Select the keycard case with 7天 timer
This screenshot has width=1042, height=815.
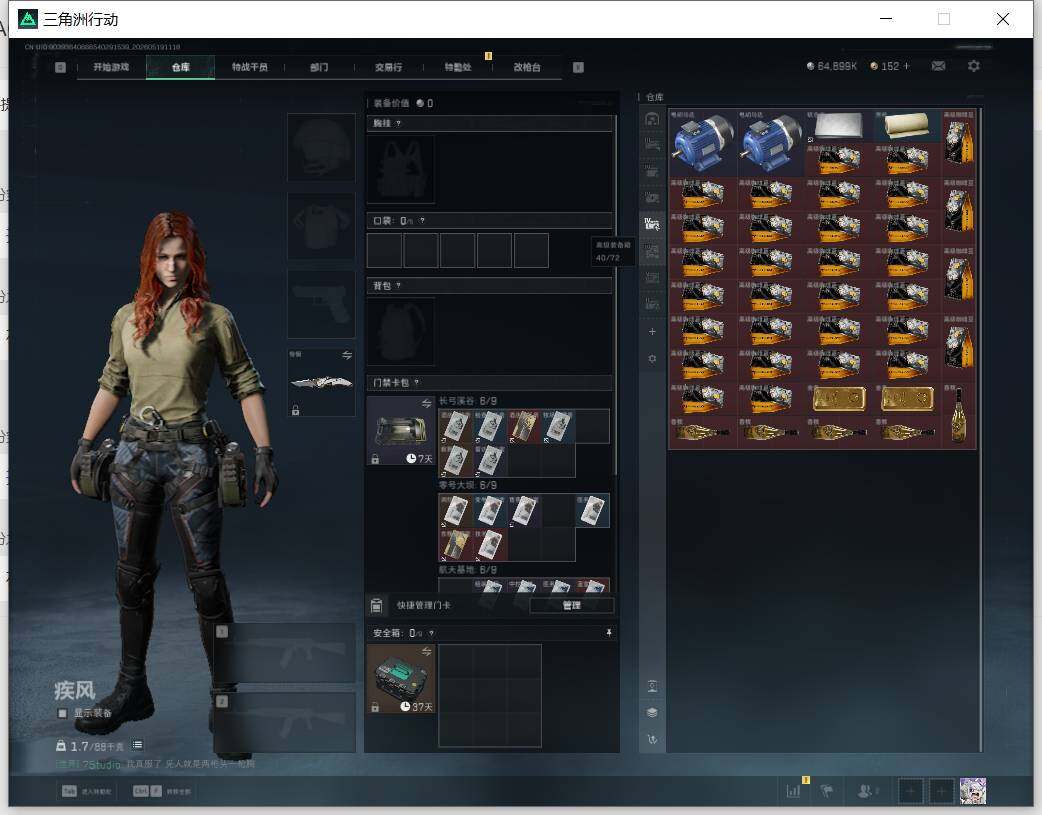[401, 431]
